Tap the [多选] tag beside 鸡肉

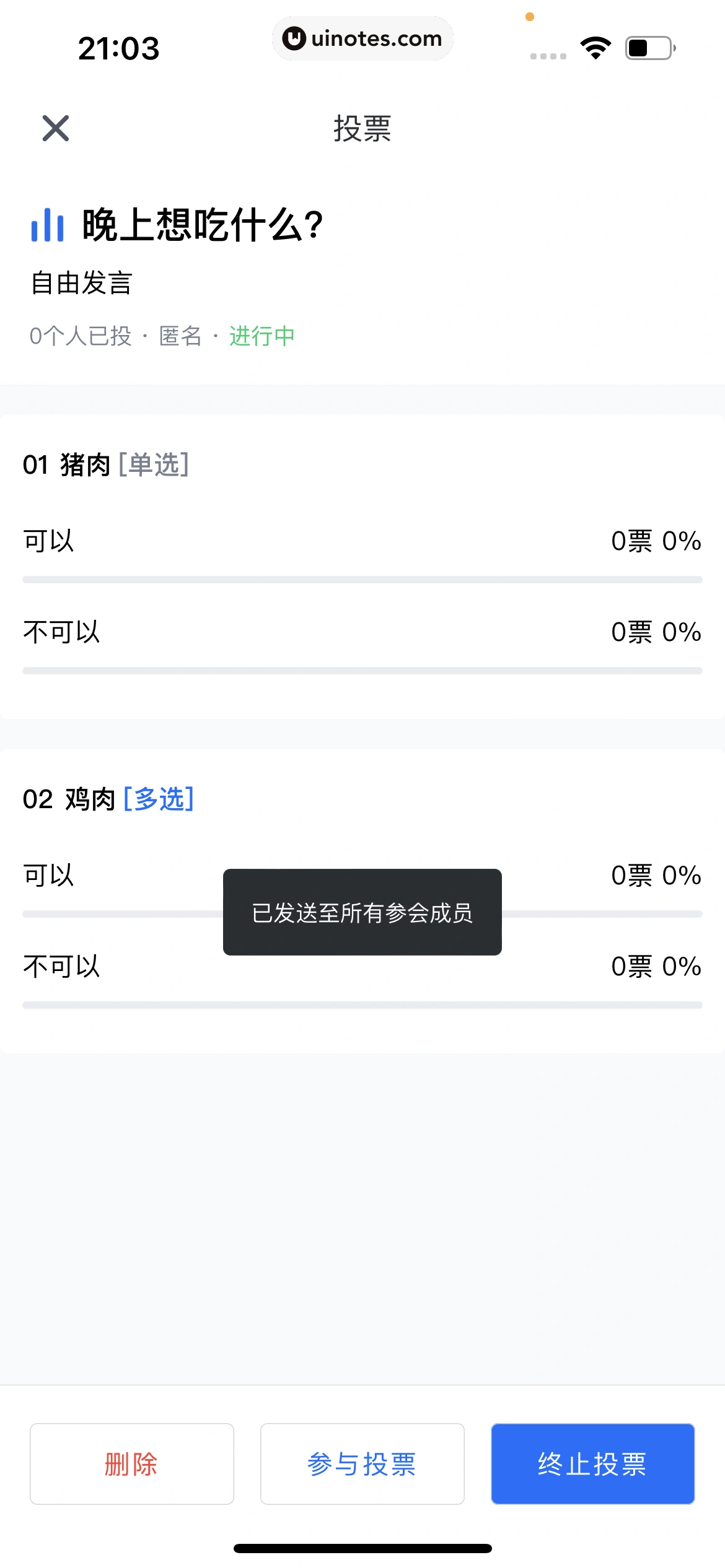coord(159,799)
